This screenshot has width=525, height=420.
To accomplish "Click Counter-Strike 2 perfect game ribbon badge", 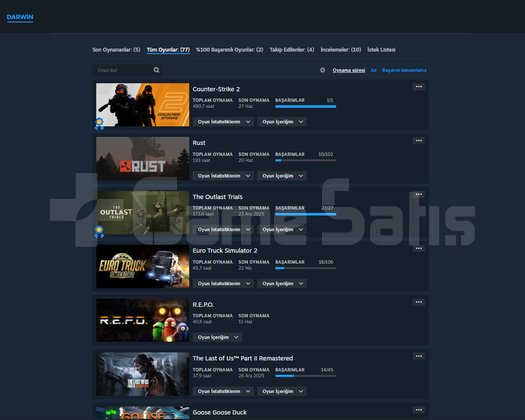I will tap(99, 124).
